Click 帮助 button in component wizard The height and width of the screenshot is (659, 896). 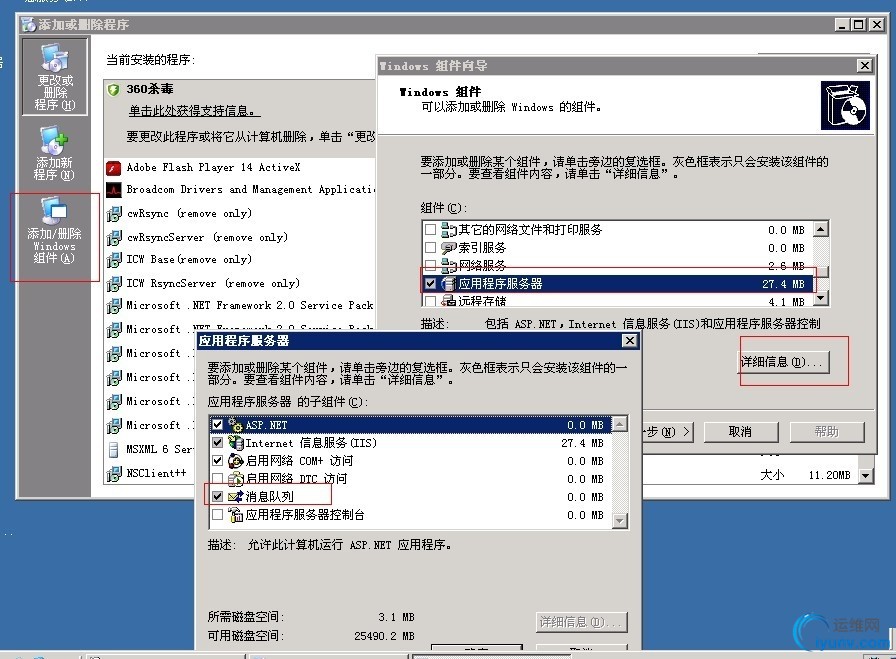click(x=827, y=432)
